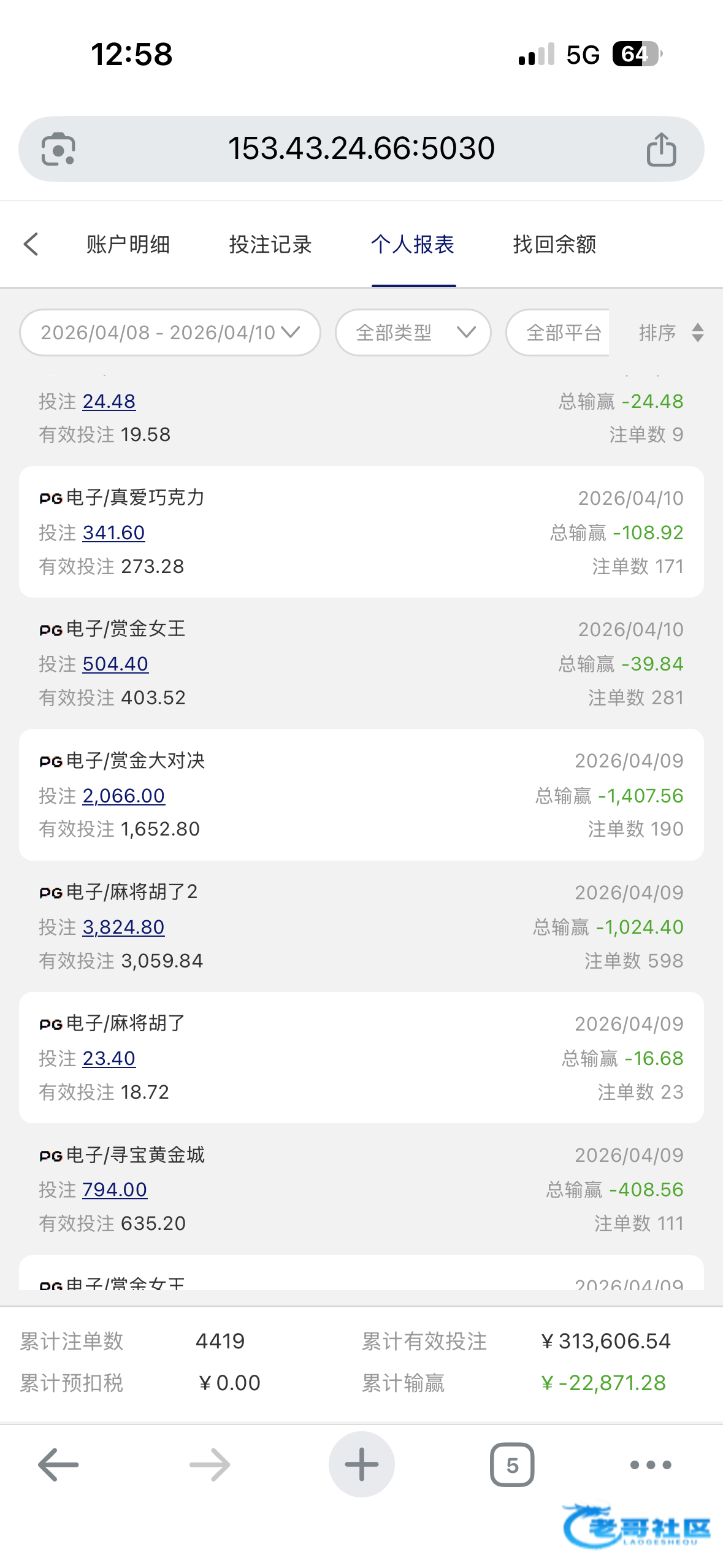Image resolution: width=723 pixels, height=1568 pixels.
Task: Open the 341.60 bet amount link
Action: point(113,532)
